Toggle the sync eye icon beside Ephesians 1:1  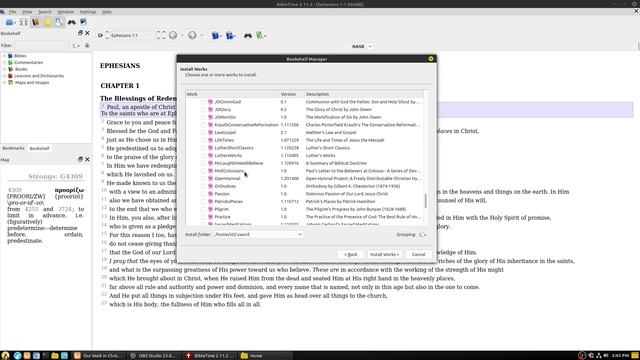[100, 36]
